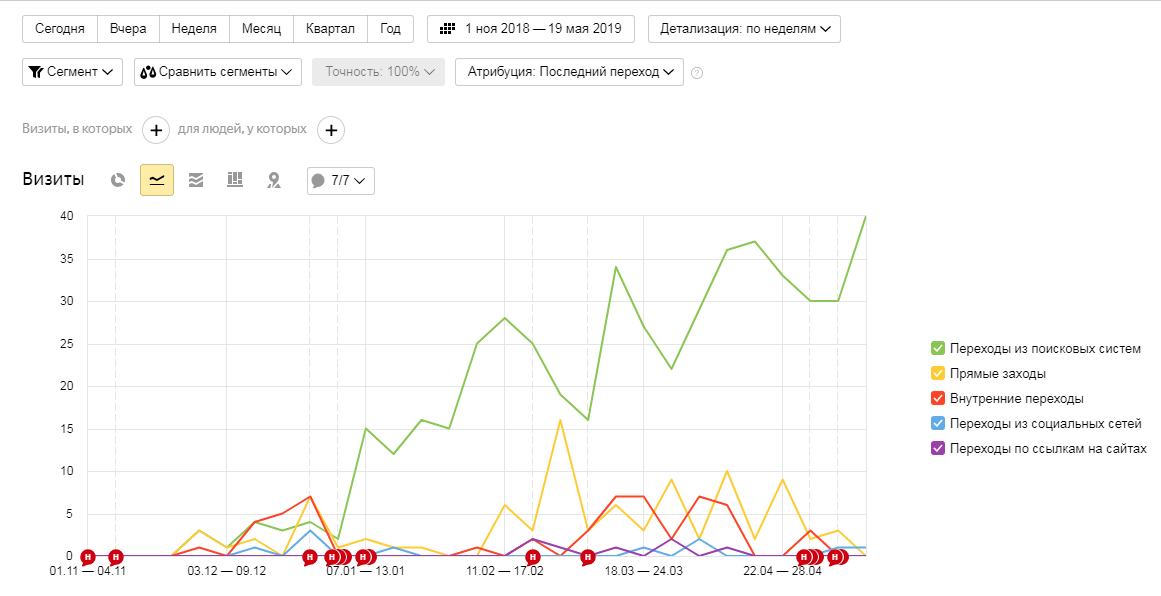Screen dimensions: 1161x596
Task: Click the attribution help question mark icon
Action: [697, 73]
